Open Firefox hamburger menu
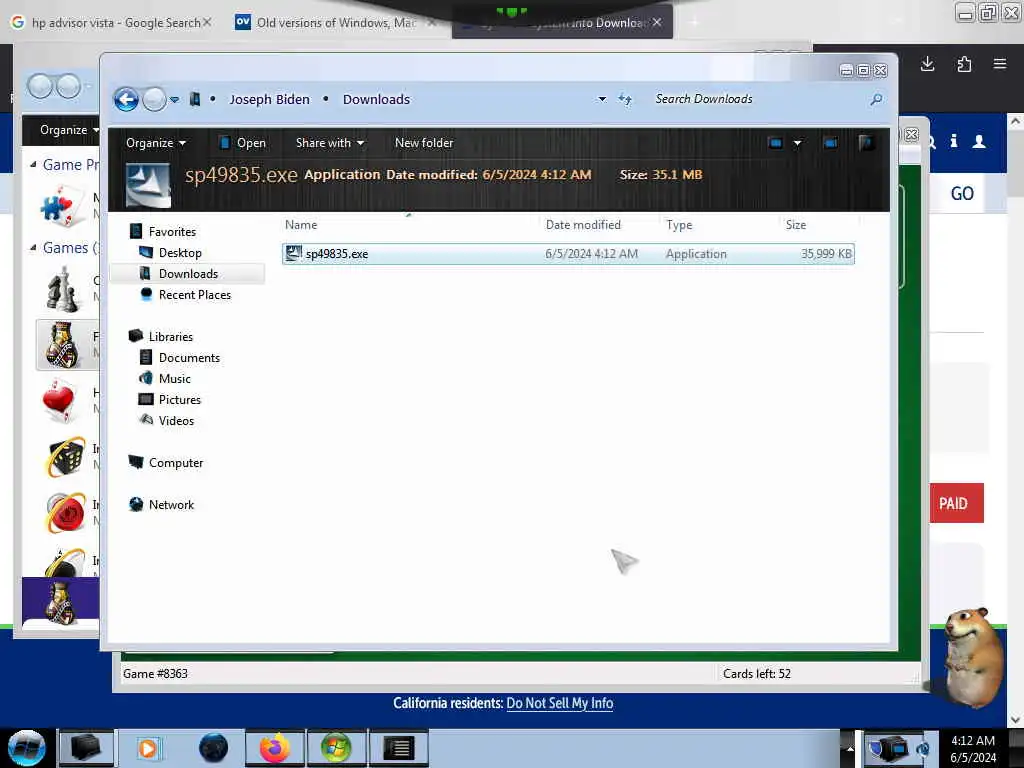This screenshot has width=1024, height=768. click(x=1000, y=64)
